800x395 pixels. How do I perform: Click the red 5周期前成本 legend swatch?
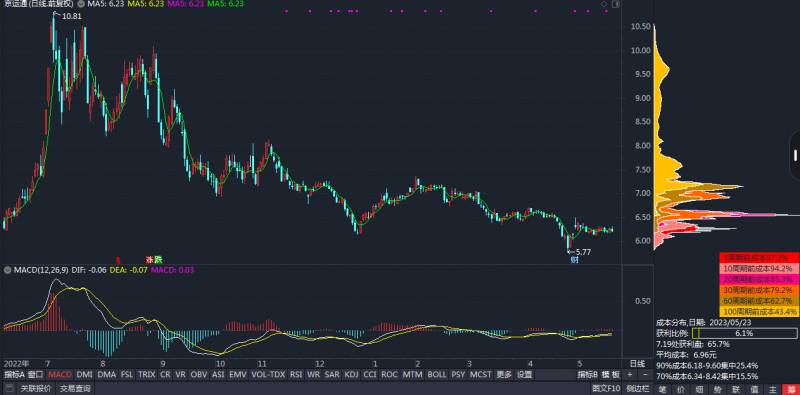(x=759, y=257)
